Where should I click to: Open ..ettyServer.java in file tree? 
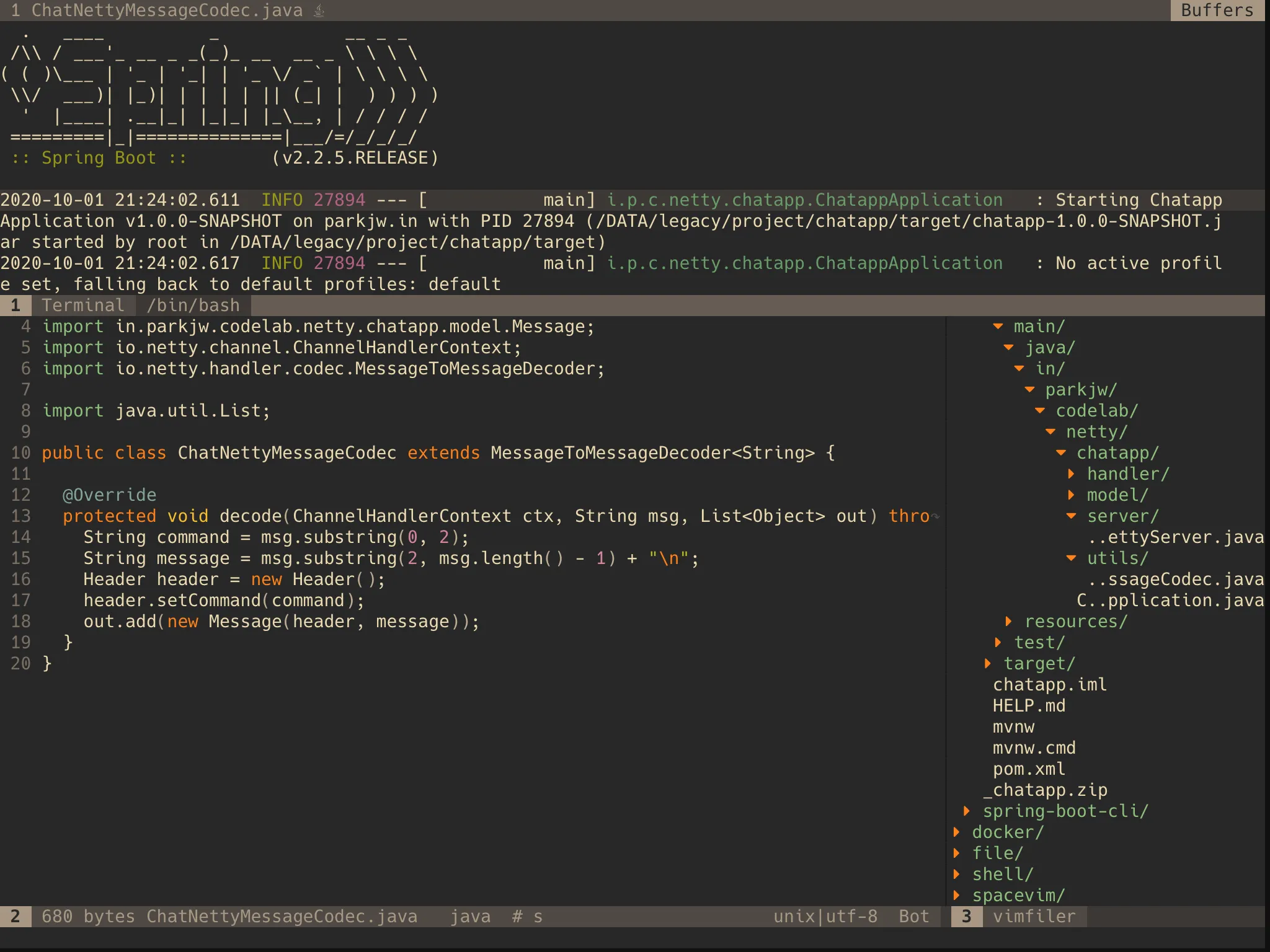pyautogui.click(x=1175, y=537)
